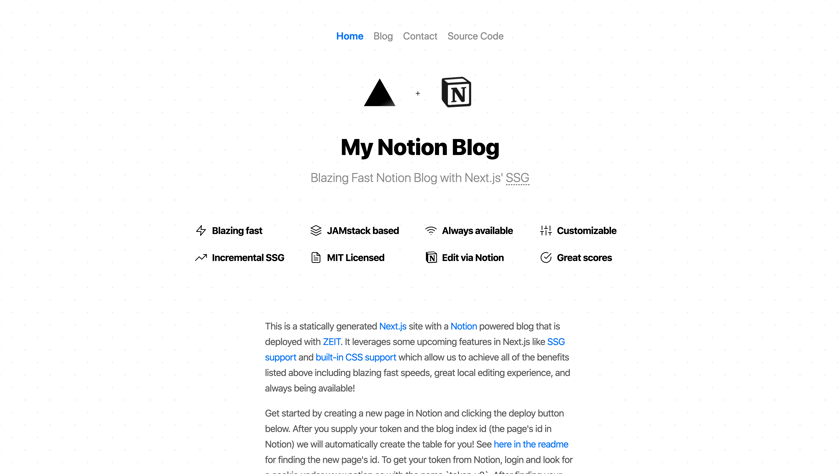Open the built-in CSS support link

click(x=356, y=357)
